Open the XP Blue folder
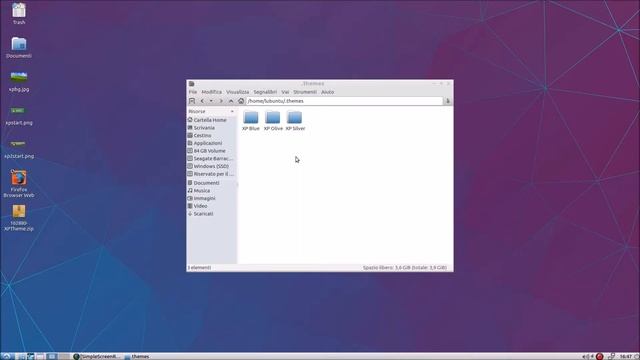This screenshot has width=640, height=360. [x=251, y=121]
